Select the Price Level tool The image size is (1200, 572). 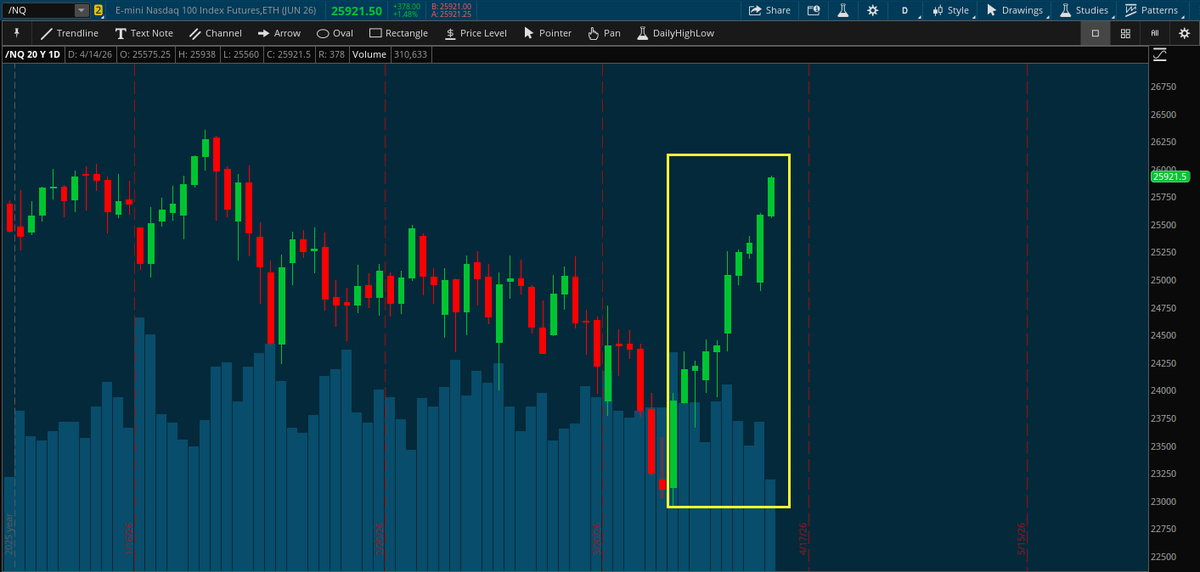pyautogui.click(x=476, y=33)
